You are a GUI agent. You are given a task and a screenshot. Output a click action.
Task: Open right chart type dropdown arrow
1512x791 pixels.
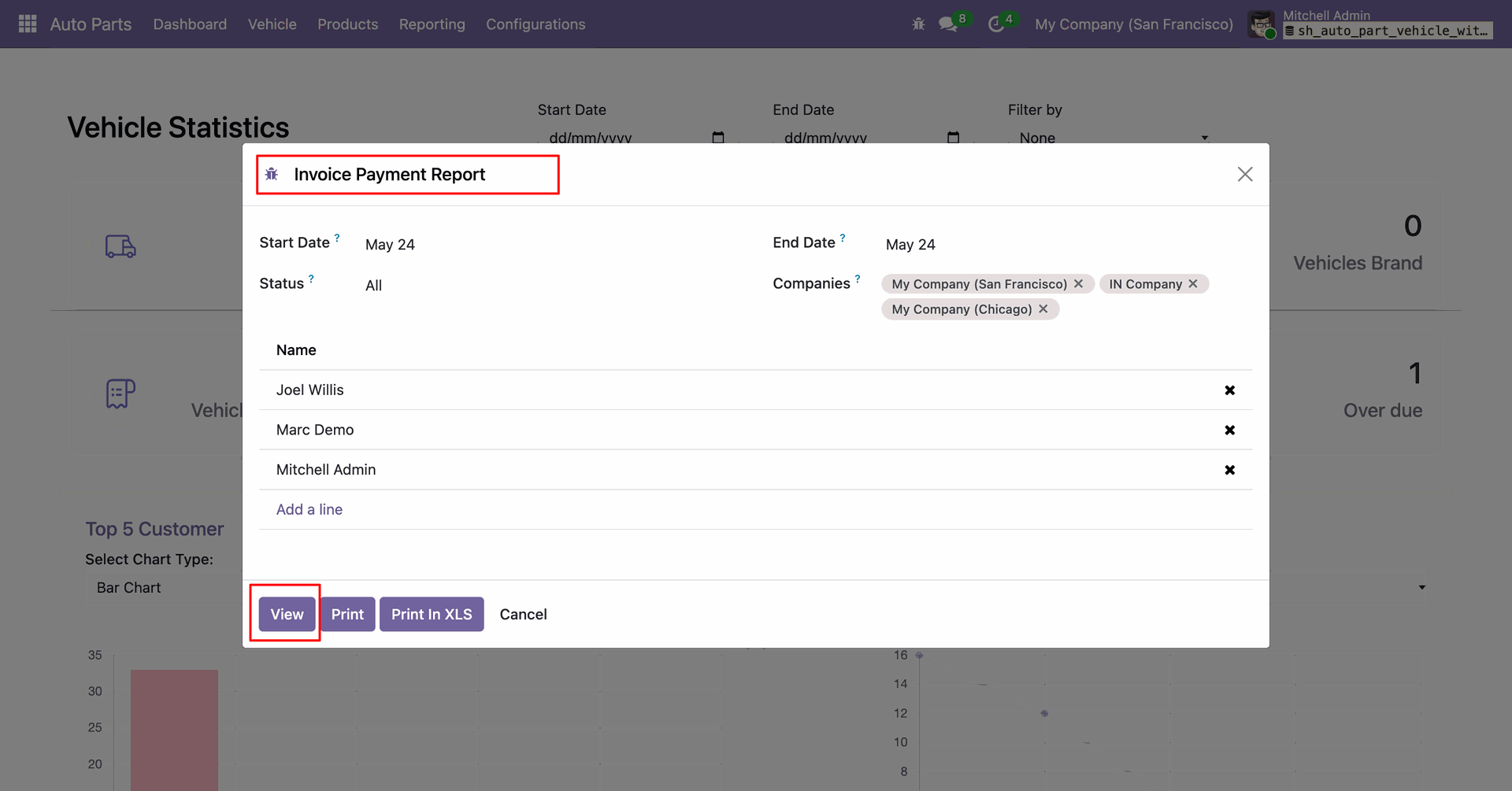tap(1422, 588)
